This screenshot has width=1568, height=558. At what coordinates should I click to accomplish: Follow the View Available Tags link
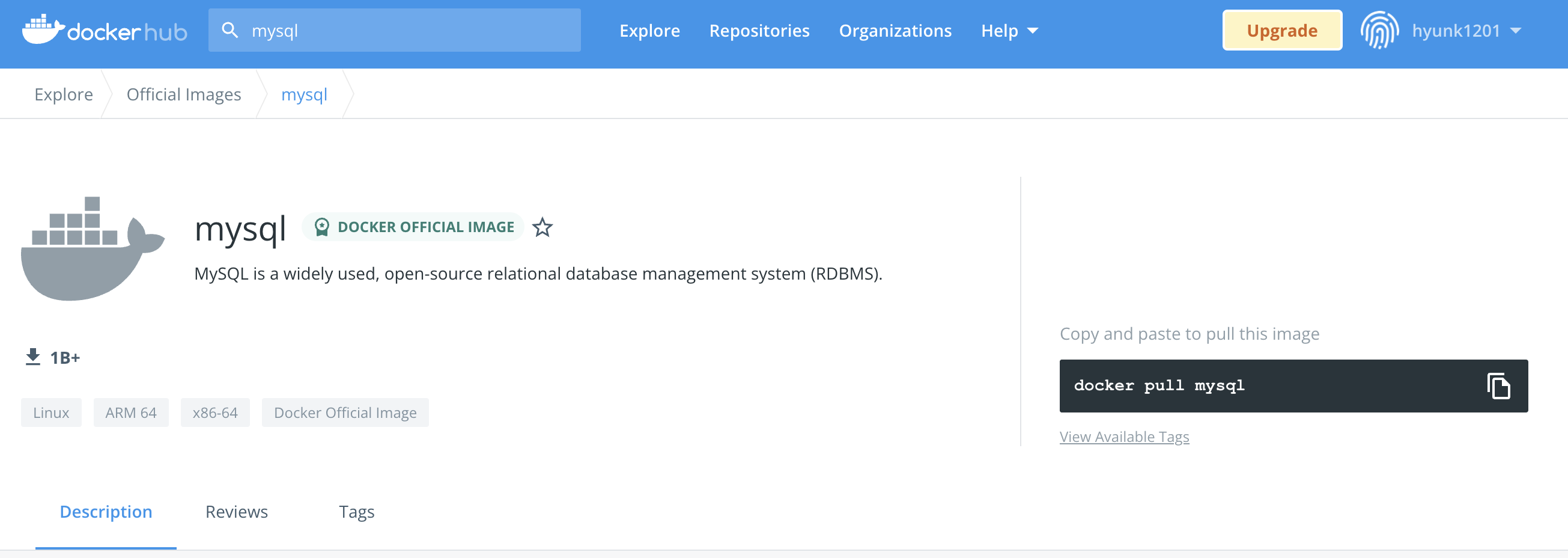click(1124, 437)
